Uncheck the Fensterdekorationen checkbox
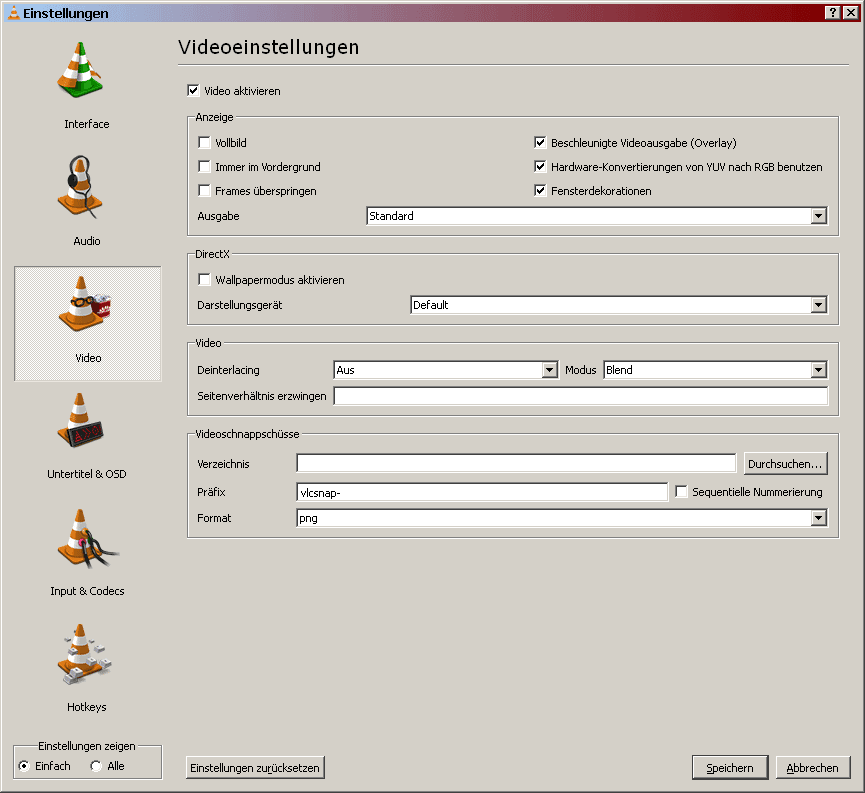865x793 pixels. tap(540, 190)
